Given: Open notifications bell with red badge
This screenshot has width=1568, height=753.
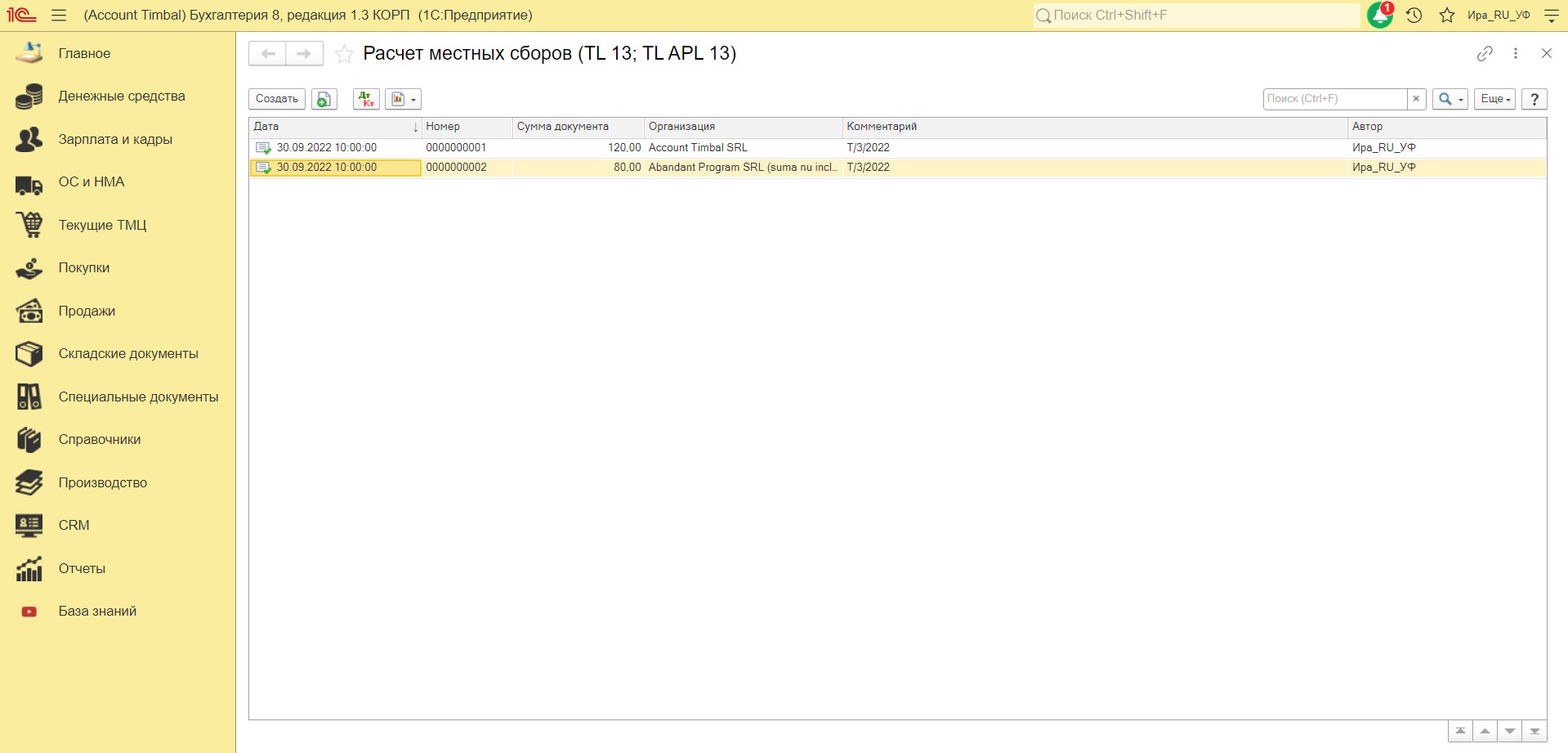Looking at the screenshot, I should pos(1380,15).
